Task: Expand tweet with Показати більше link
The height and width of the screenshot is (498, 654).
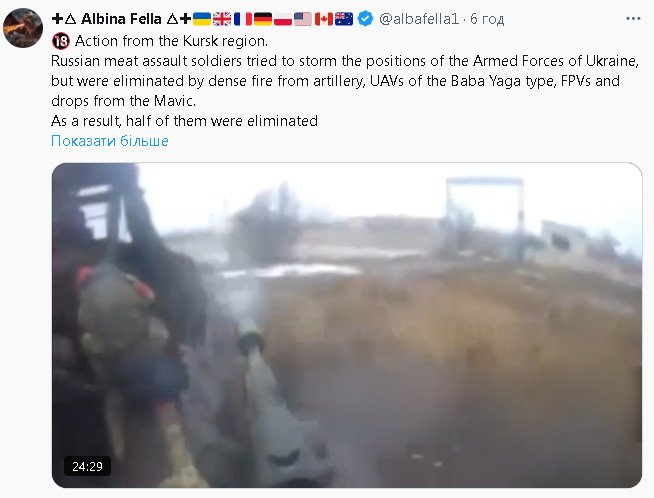Action: coord(110,141)
